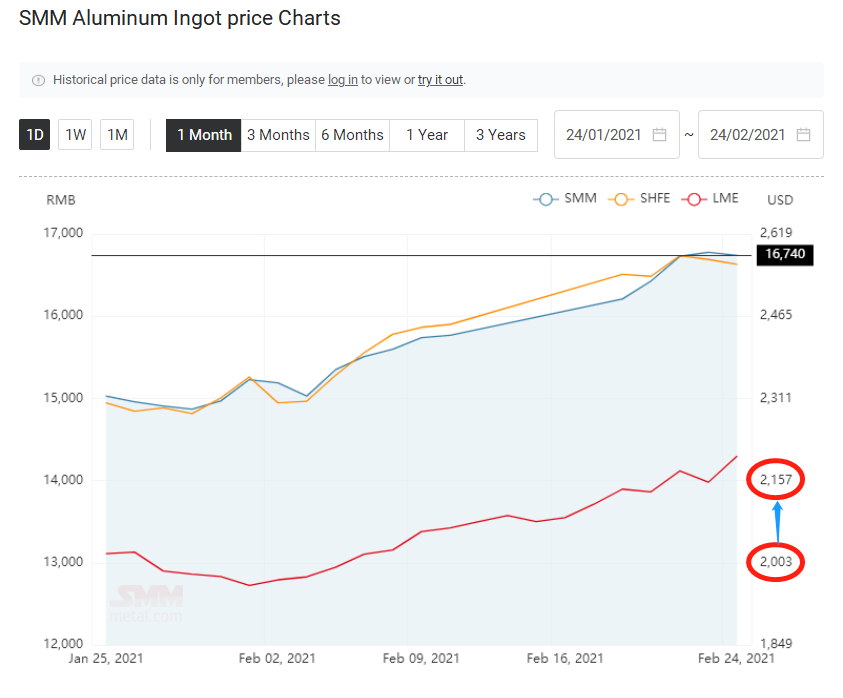
Task: Click the 17,000 RMB axis label
Action: [x=63, y=233]
